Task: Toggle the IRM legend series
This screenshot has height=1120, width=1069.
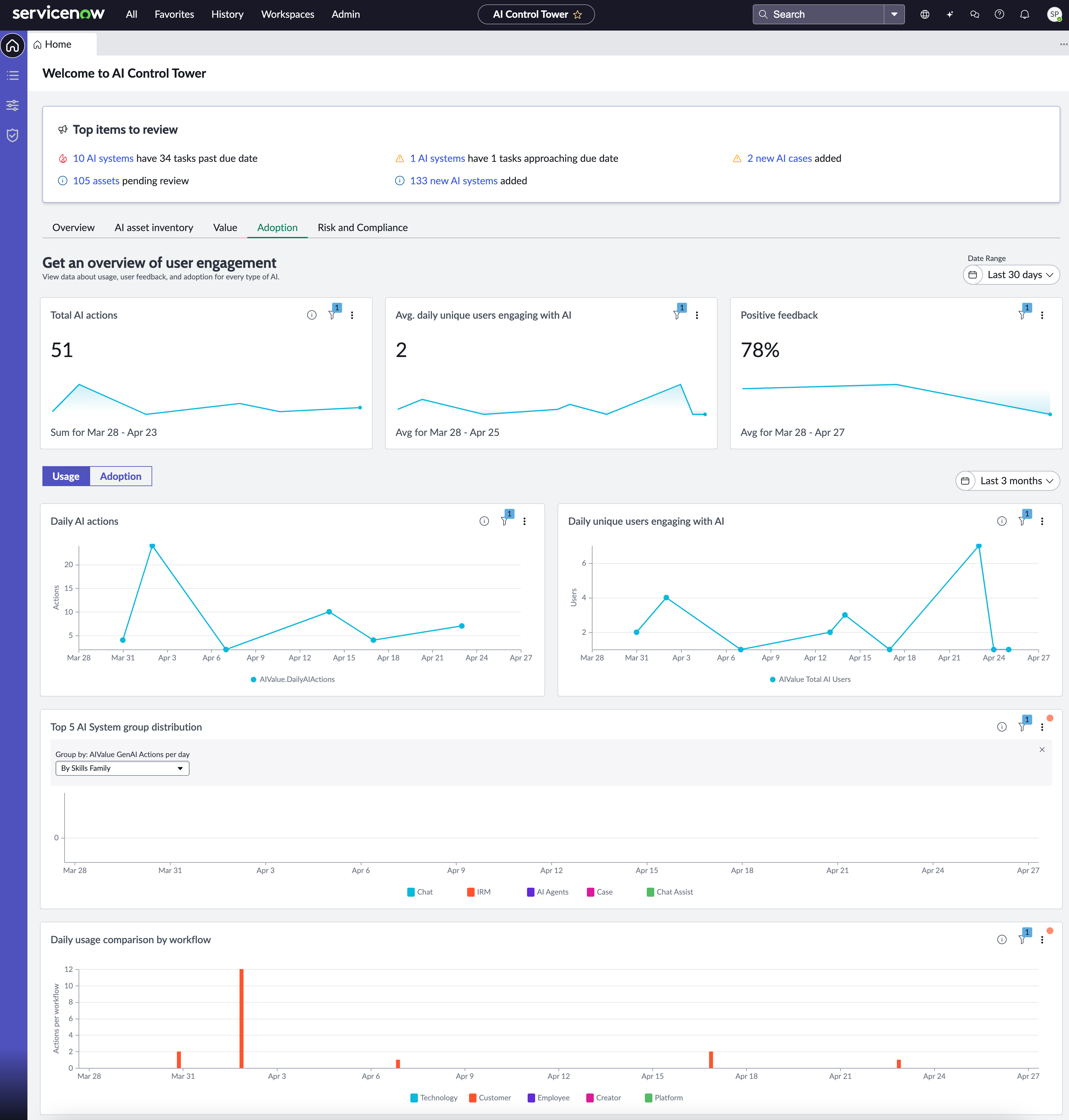Action: point(479,892)
